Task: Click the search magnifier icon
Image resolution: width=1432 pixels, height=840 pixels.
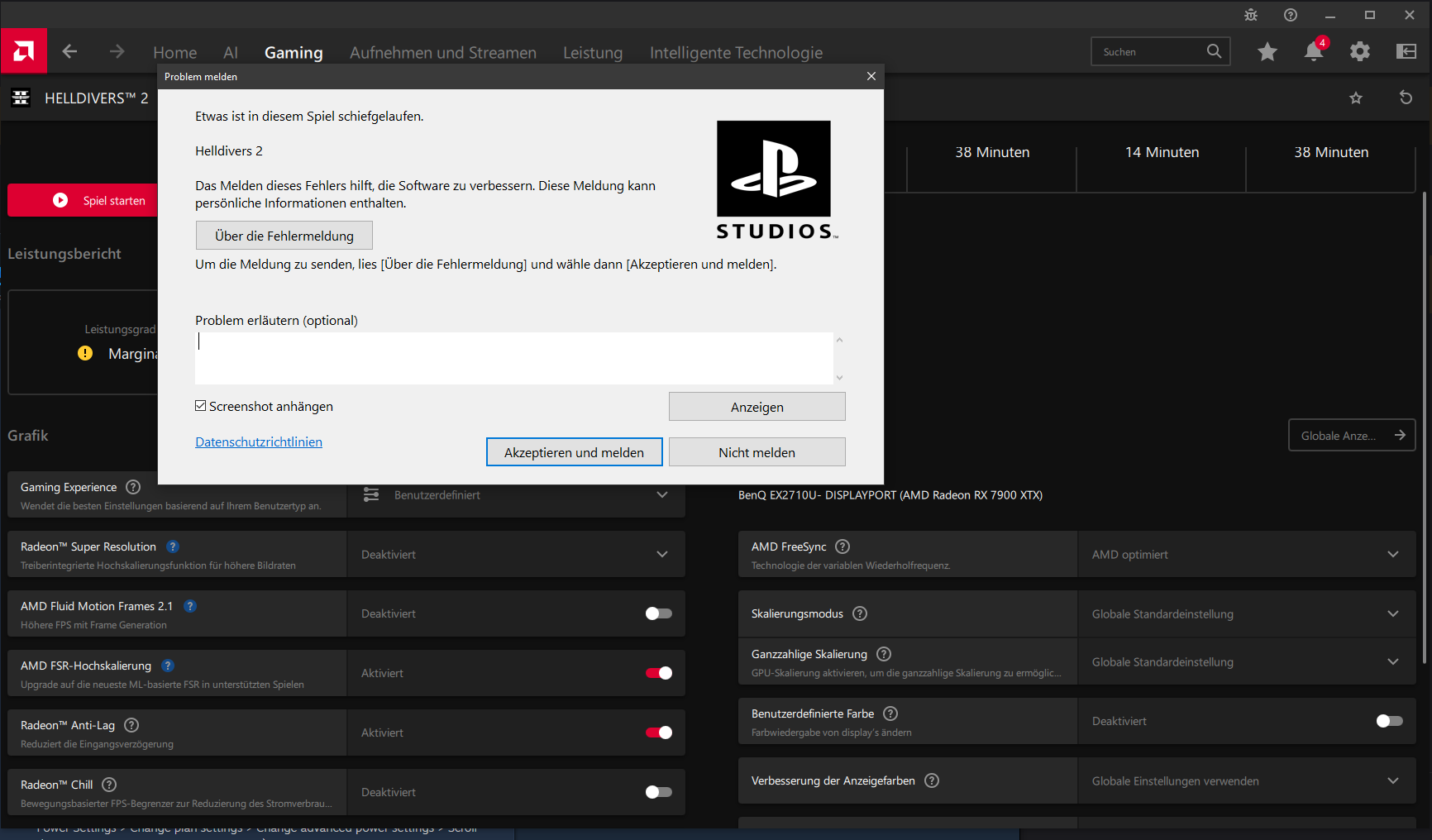Action: click(1214, 51)
